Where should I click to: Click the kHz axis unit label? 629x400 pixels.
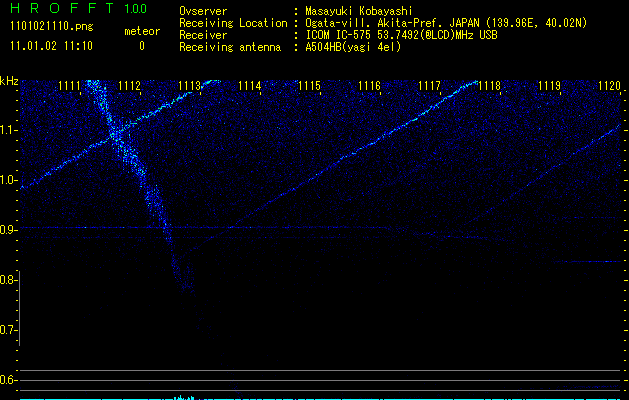click(x=9, y=81)
